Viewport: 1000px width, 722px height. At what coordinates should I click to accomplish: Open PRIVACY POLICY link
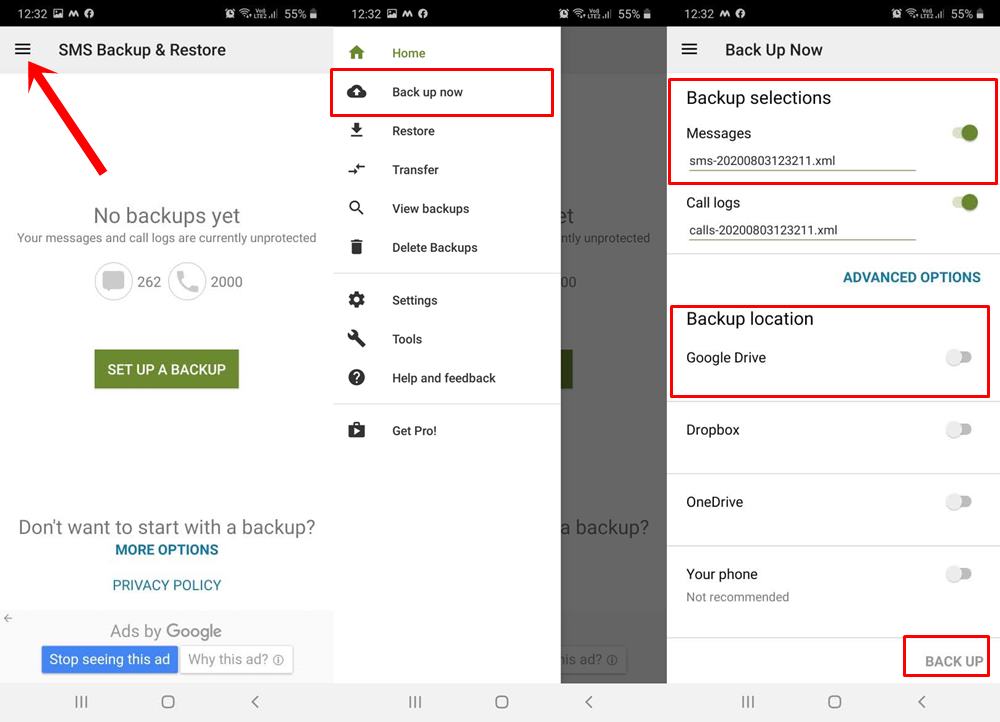click(166, 585)
